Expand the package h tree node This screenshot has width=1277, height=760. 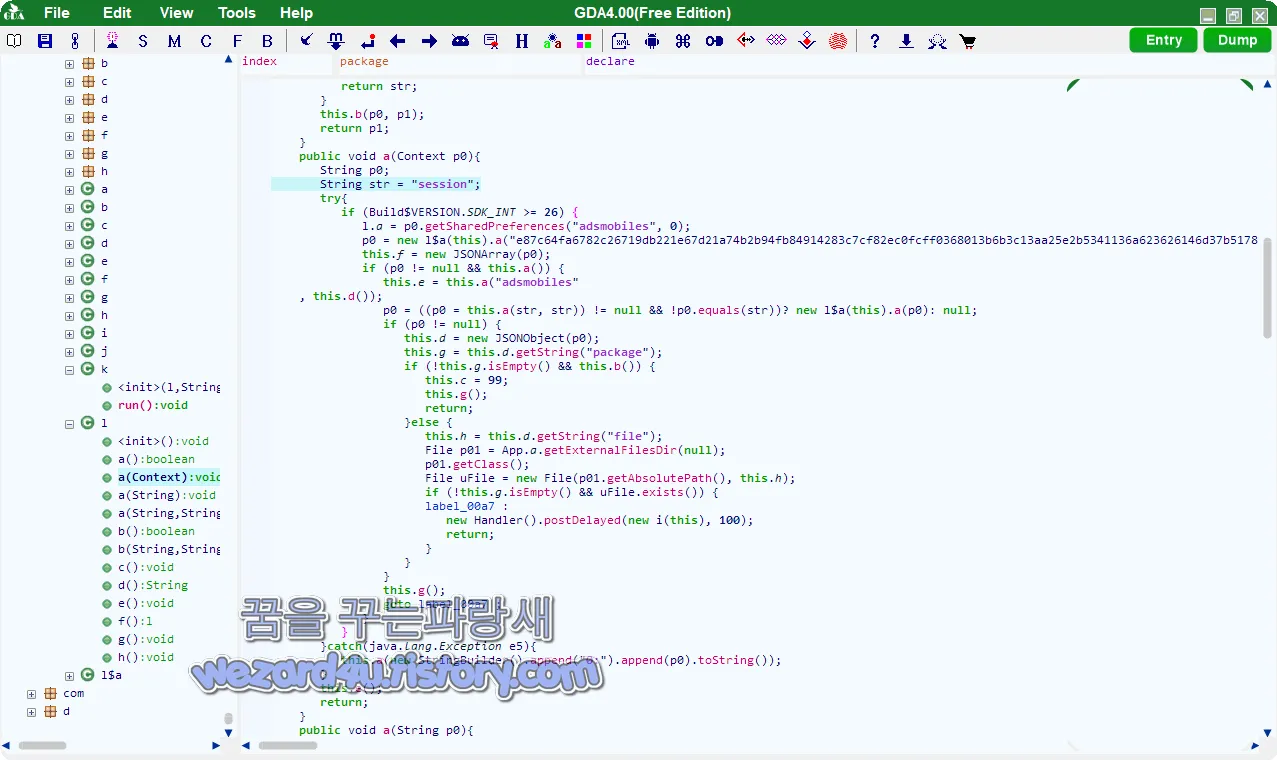click(70, 171)
